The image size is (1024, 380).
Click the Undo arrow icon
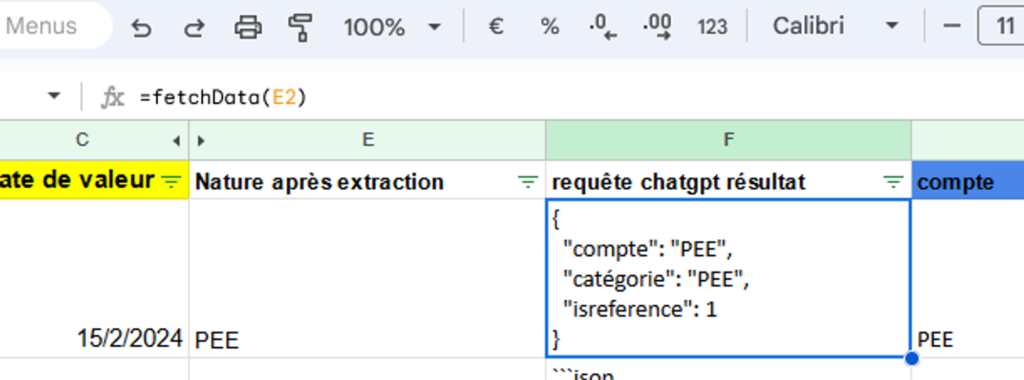(141, 27)
